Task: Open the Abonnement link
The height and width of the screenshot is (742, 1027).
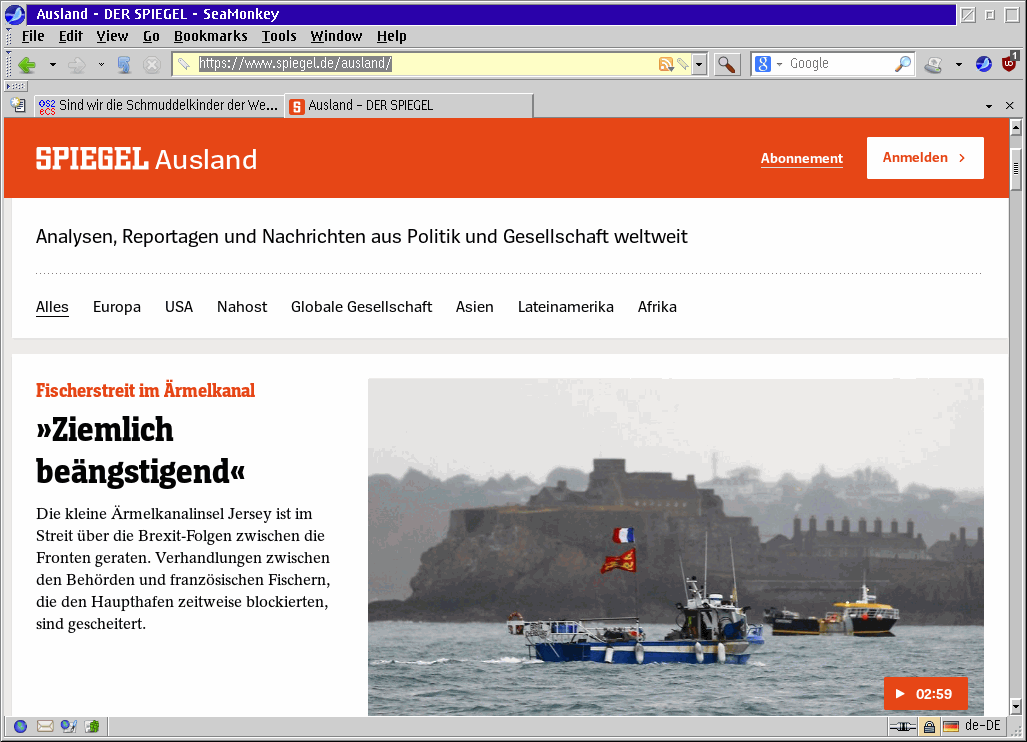Action: (x=801, y=158)
